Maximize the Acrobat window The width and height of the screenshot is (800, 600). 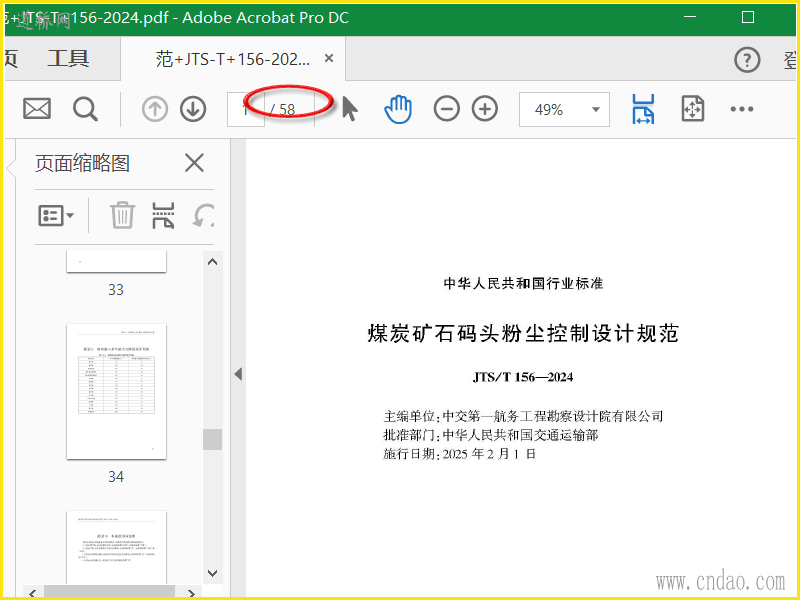(x=747, y=17)
